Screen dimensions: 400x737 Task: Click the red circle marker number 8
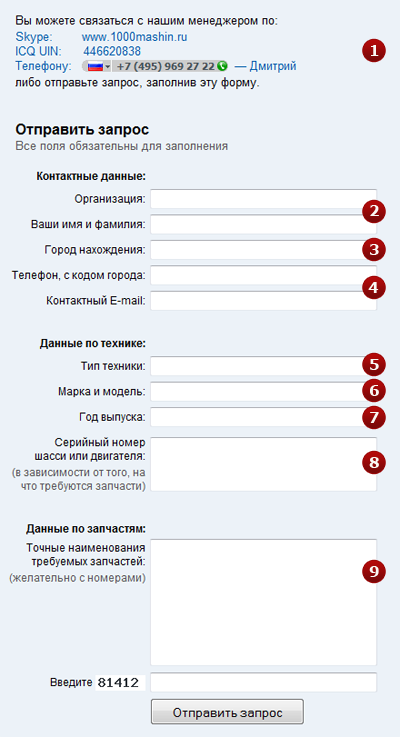point(374,463)
